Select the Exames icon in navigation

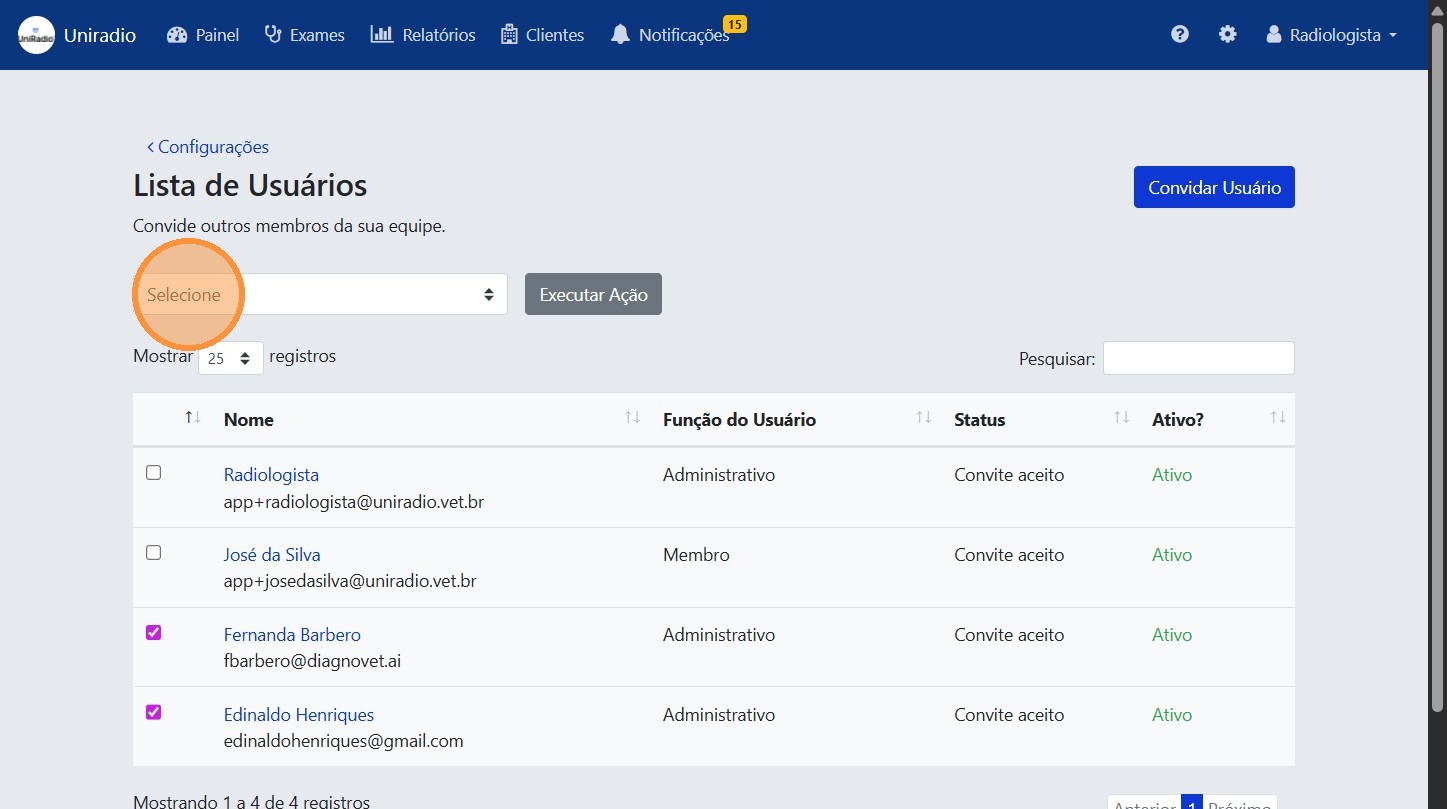(272, 34)
